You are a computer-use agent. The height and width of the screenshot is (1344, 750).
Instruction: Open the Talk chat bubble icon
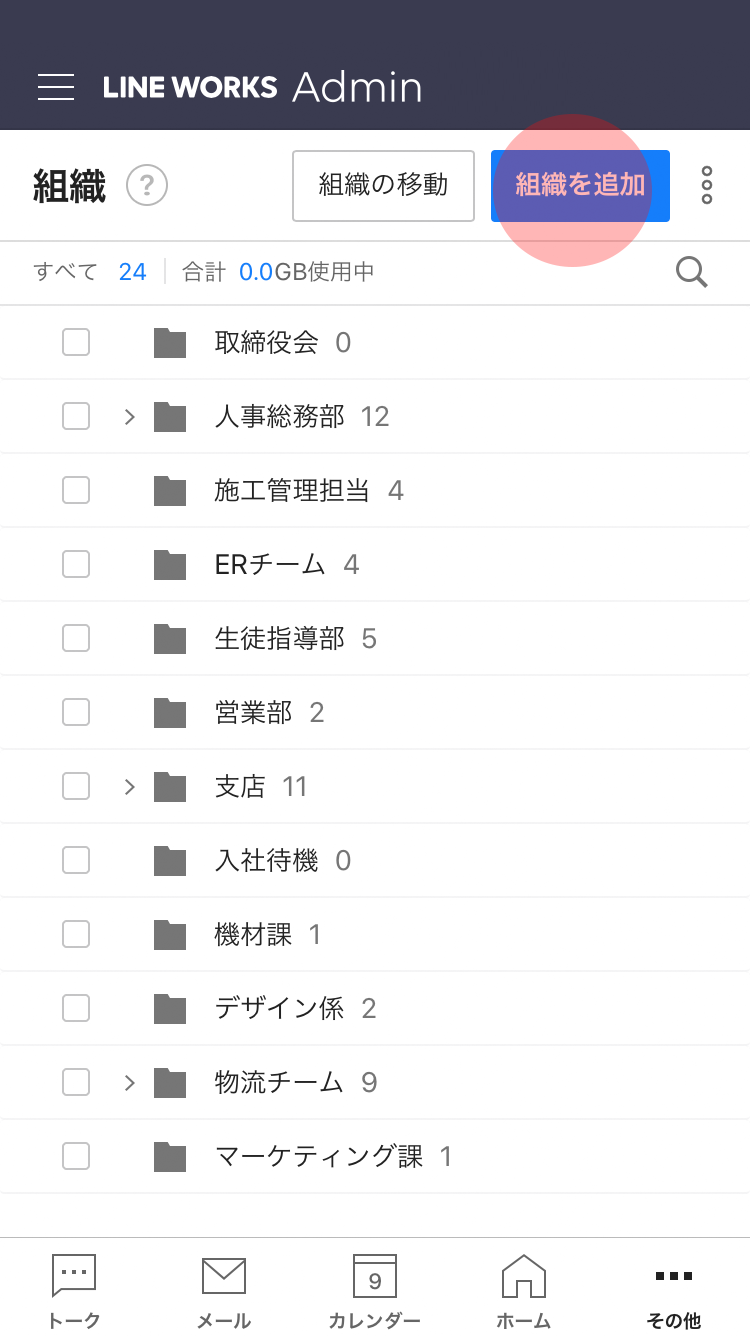point(74,1277)
